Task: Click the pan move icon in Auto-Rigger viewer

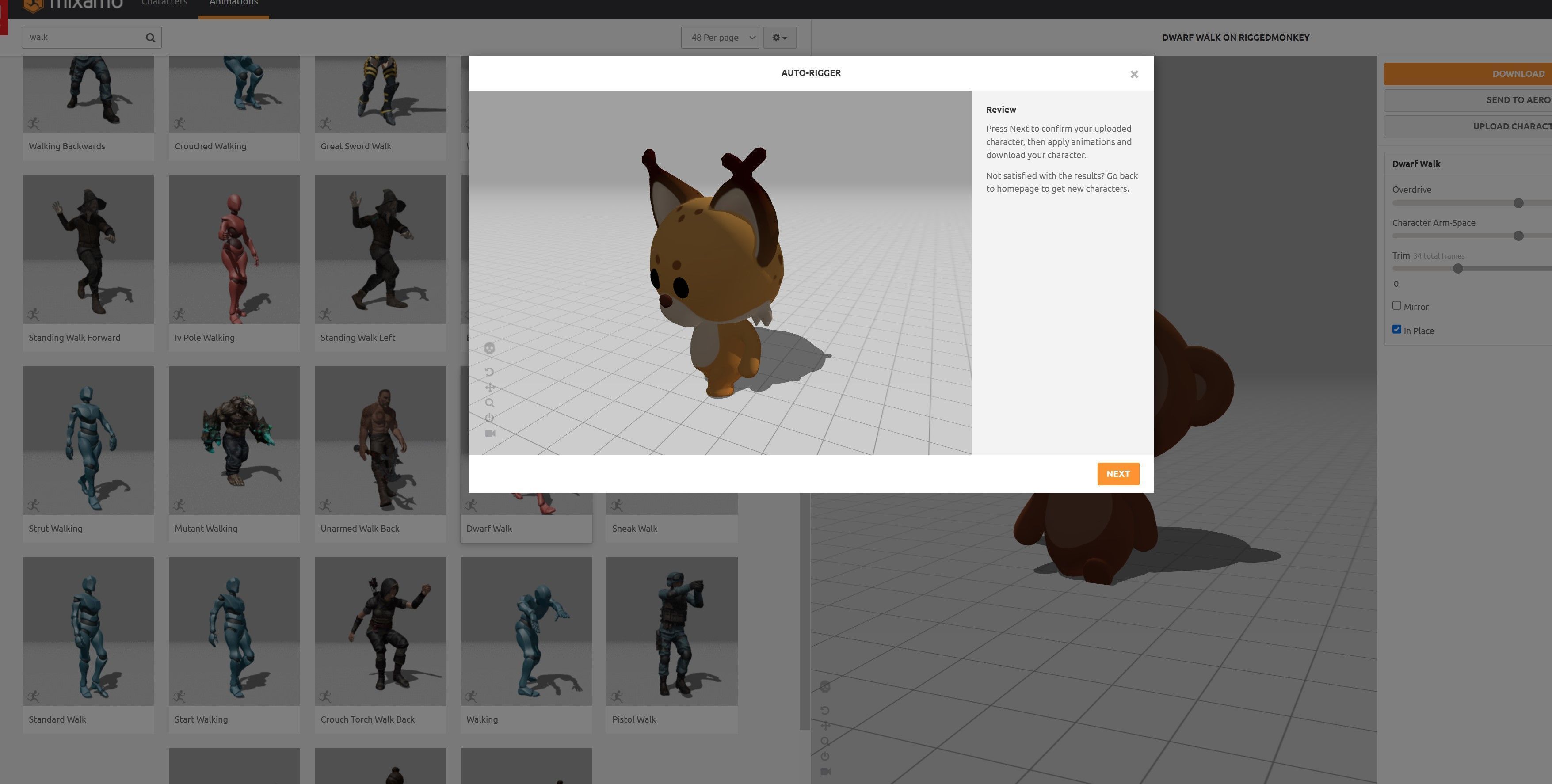Action: click(x=489, y=387)
